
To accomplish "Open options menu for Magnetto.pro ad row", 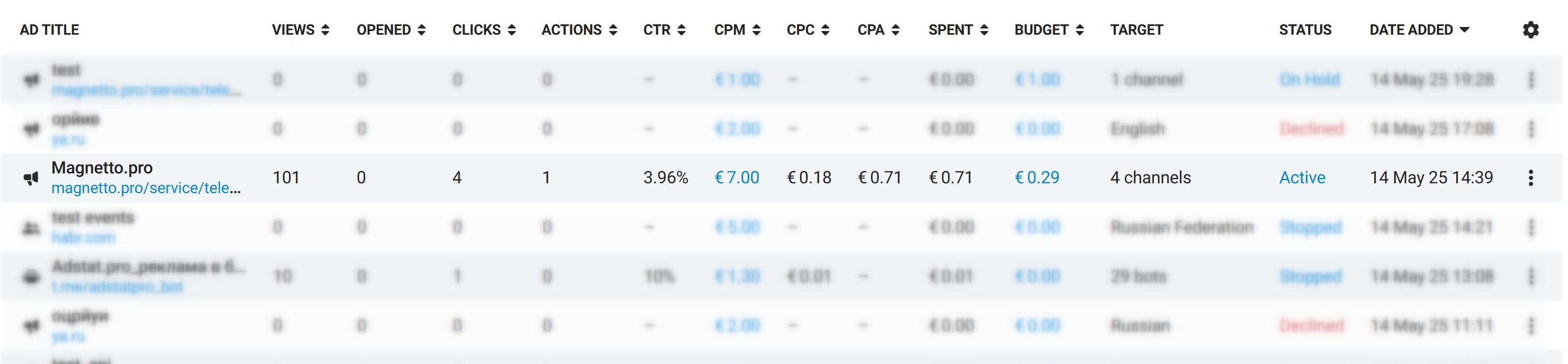I will pos(1530,178).
